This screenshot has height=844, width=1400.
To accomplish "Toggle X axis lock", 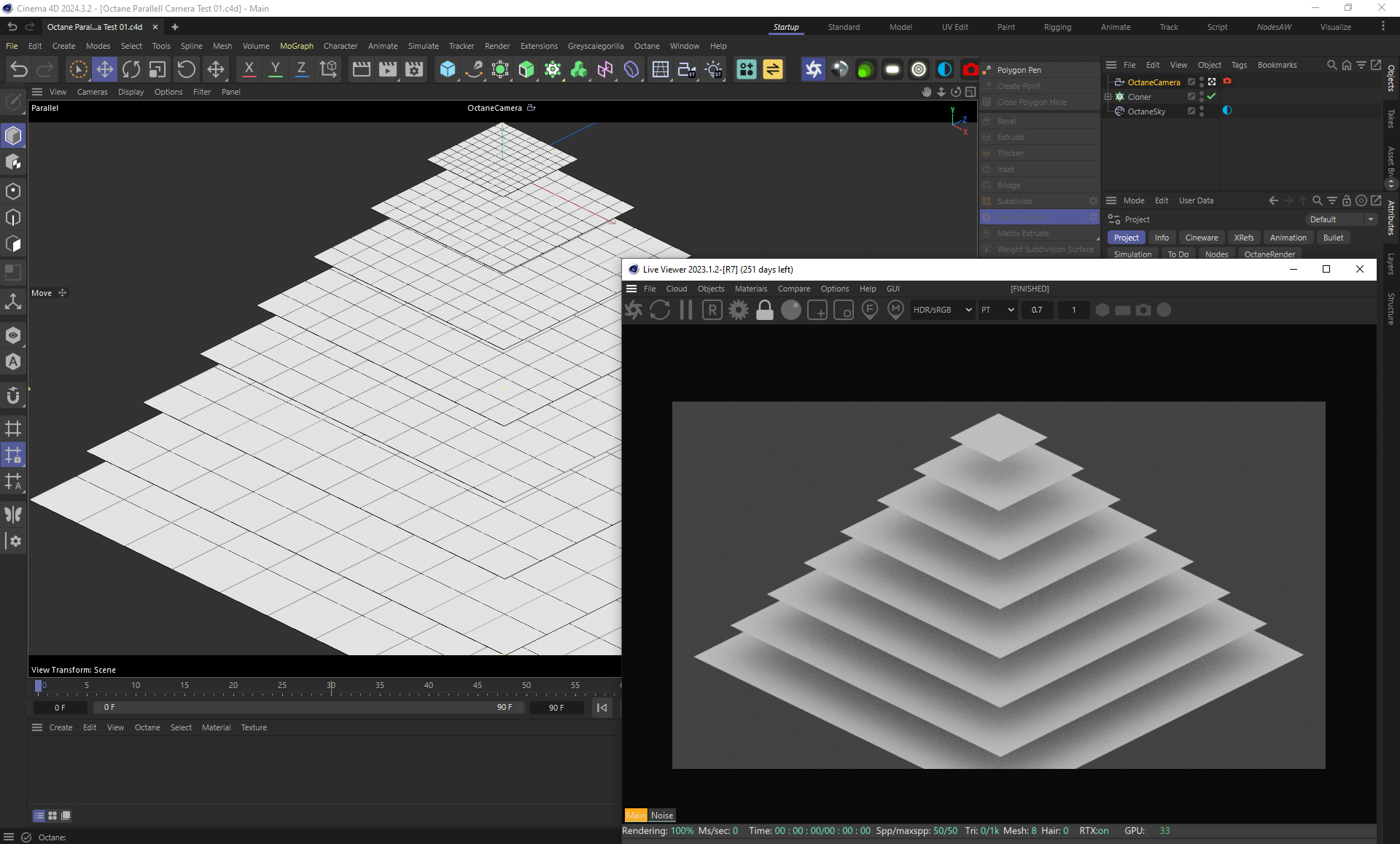I will pyautogui.click(x=249, y=69).
